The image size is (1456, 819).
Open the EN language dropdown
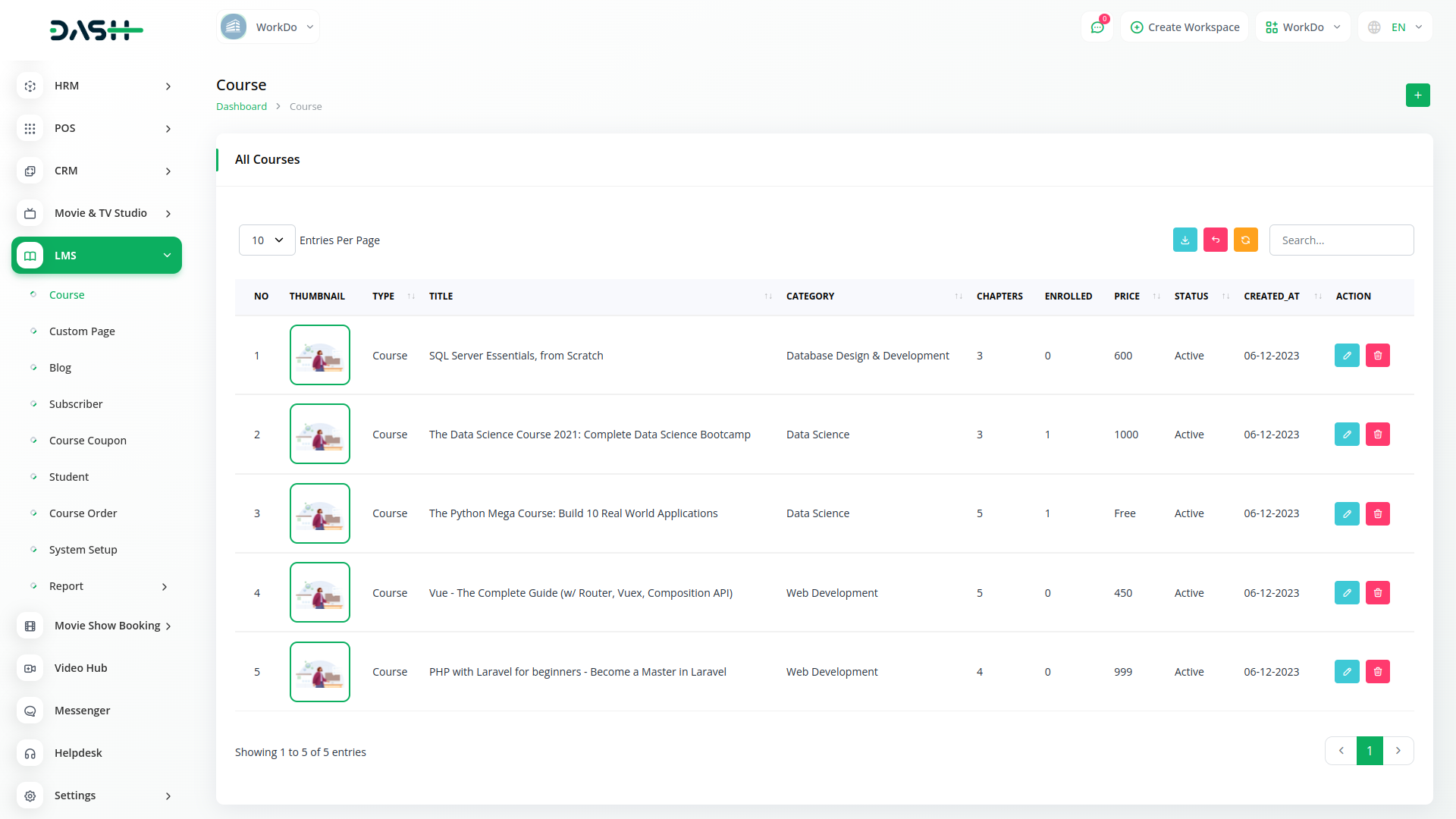(x=1396, y=27)
